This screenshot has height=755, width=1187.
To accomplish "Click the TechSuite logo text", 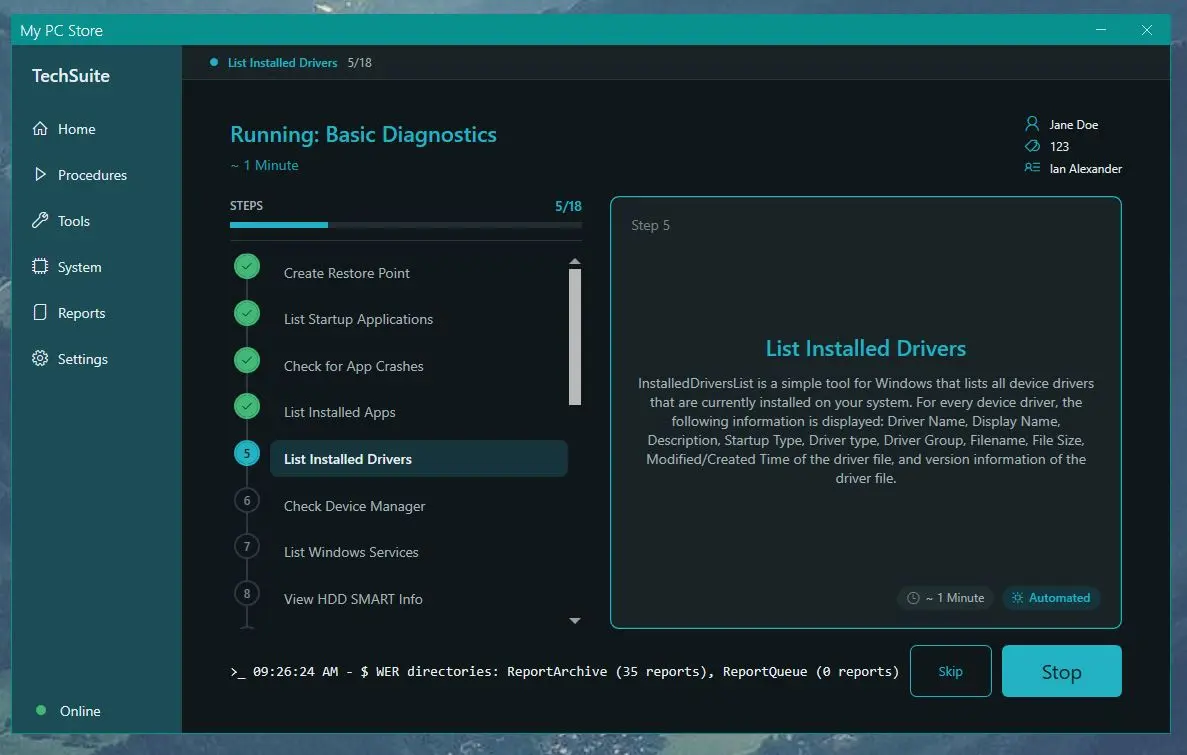I will [70, 76].
